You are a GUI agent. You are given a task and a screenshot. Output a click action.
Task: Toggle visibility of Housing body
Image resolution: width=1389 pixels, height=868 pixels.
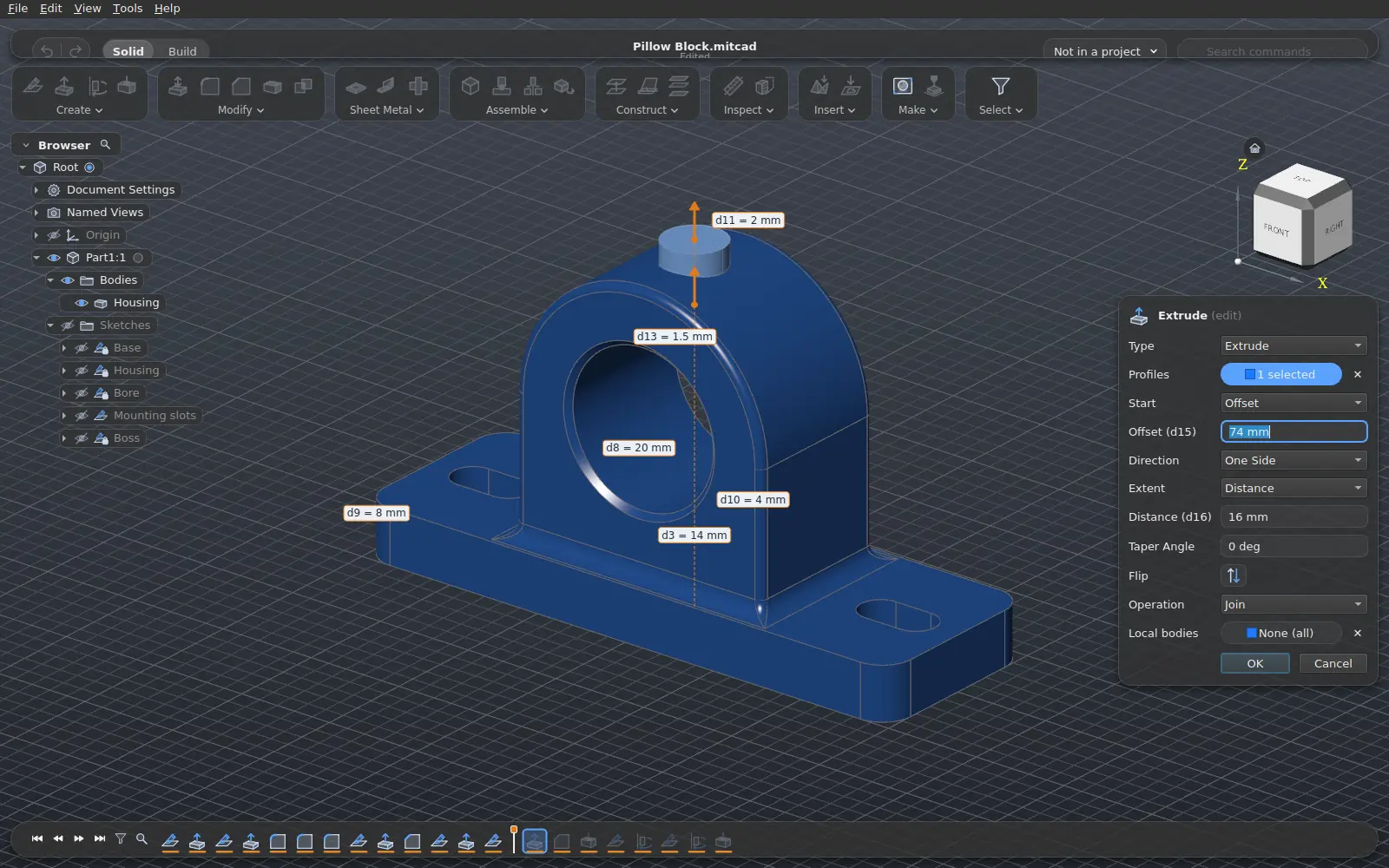click(82, 303)
